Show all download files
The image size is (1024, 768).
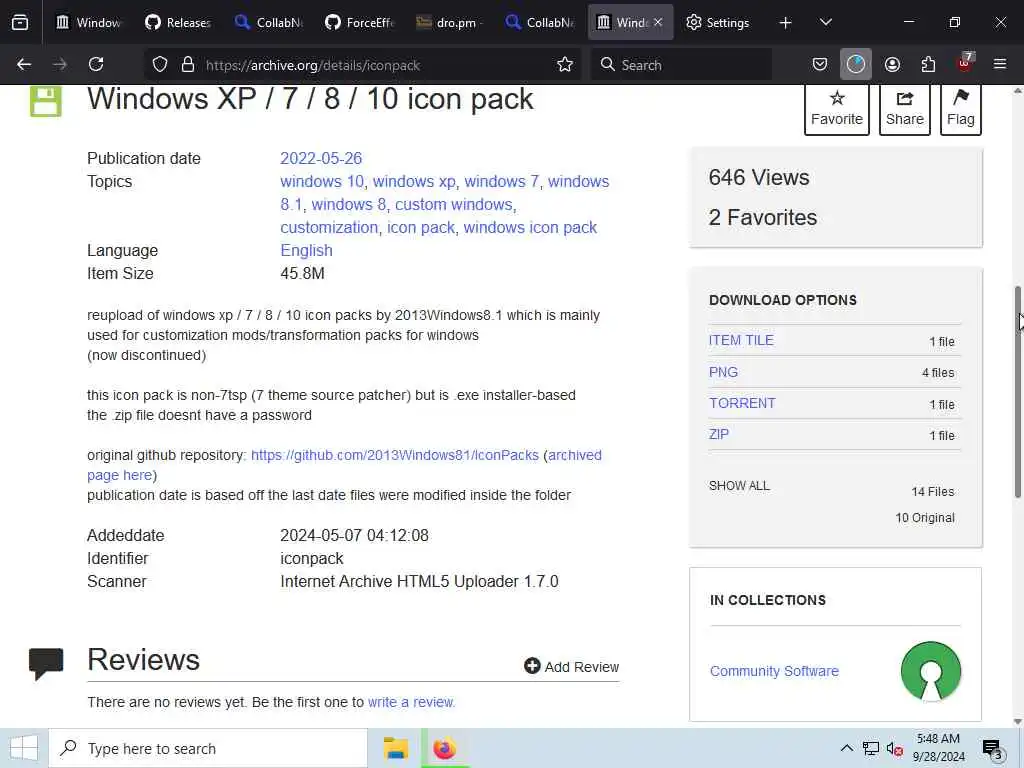point(739,486)
